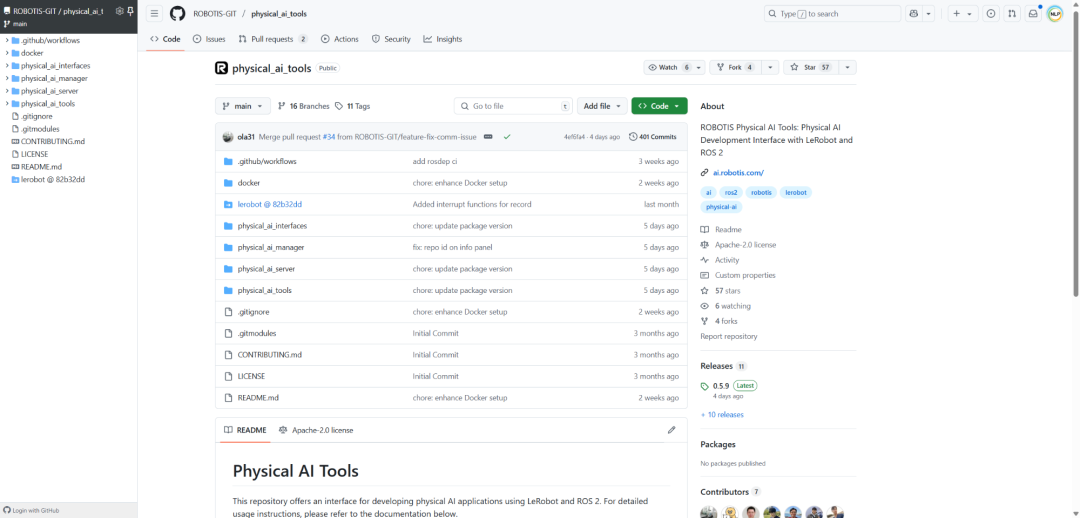
Task: Open pull request #34 link
Action: (x=329, y=137)
